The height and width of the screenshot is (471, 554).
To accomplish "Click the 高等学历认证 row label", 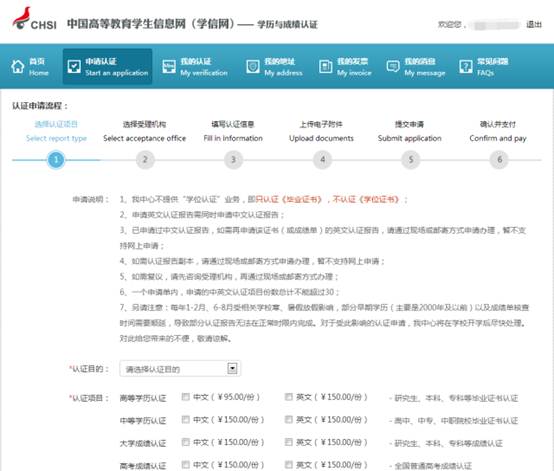I will click(x=143, y=398).
